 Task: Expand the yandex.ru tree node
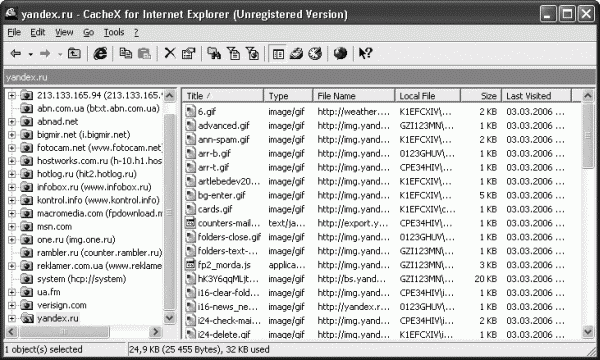click(x=12, y=318)
